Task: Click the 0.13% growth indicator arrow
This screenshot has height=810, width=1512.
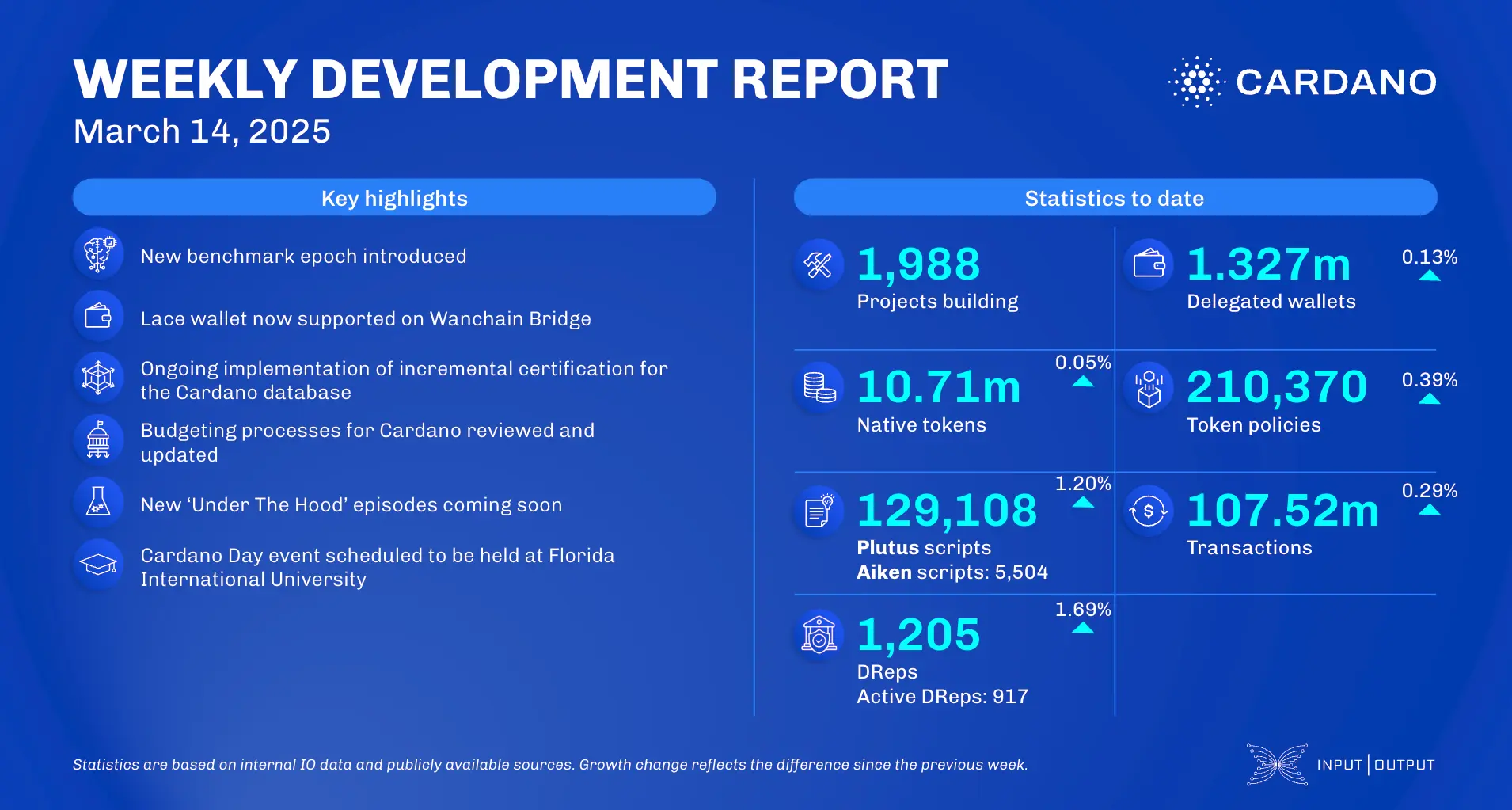Action: tap(1430, 273)
